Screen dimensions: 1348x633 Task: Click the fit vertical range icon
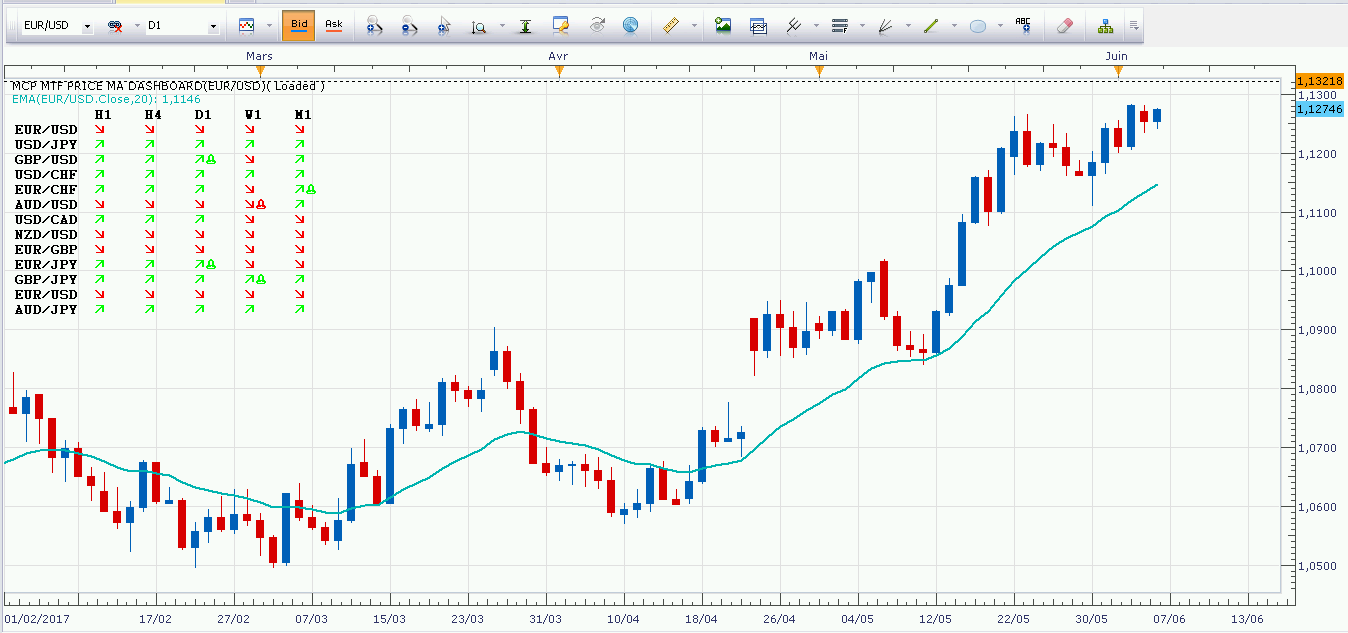(524, 25)
